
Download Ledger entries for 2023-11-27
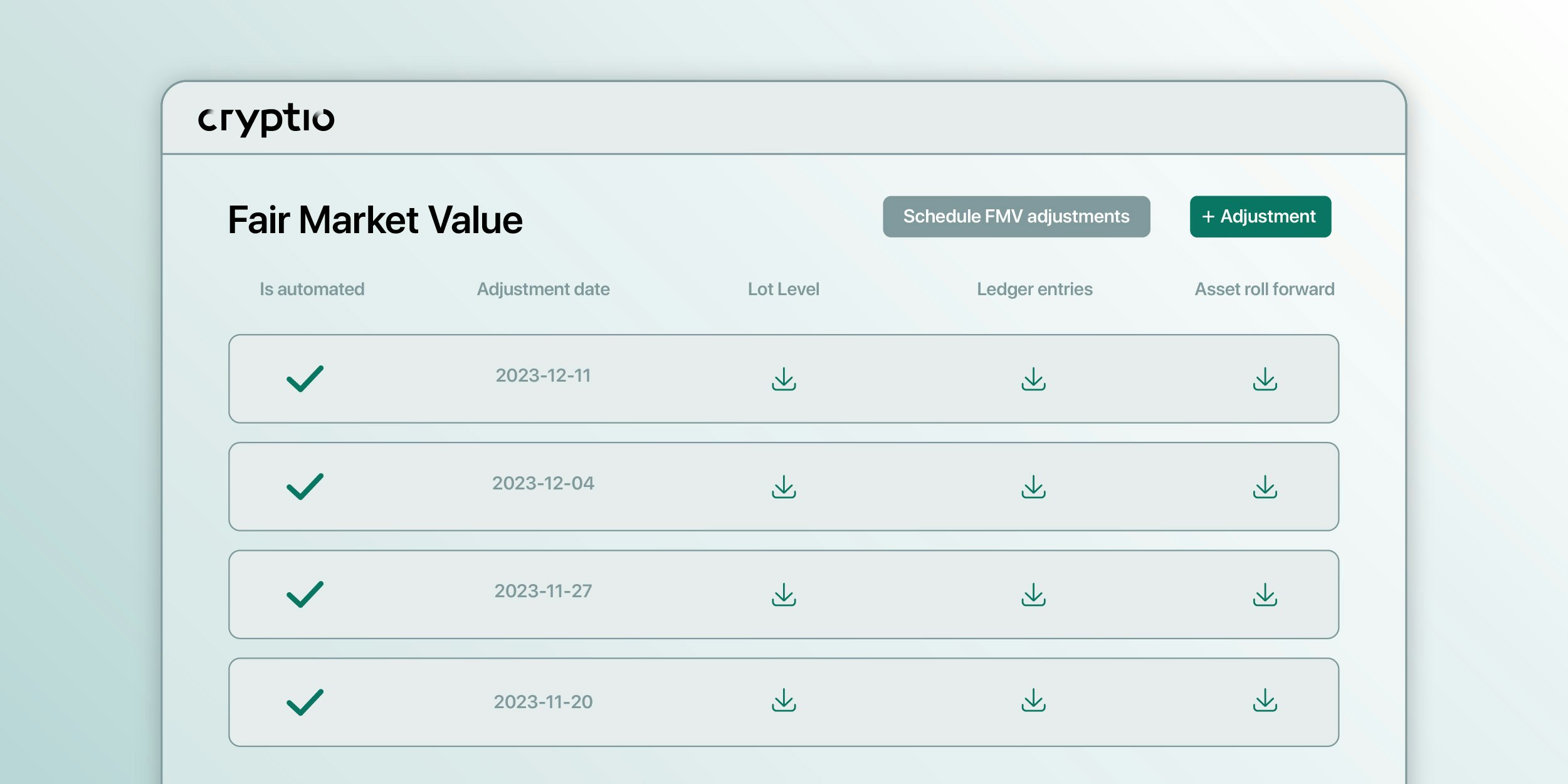coord(1033,595)
